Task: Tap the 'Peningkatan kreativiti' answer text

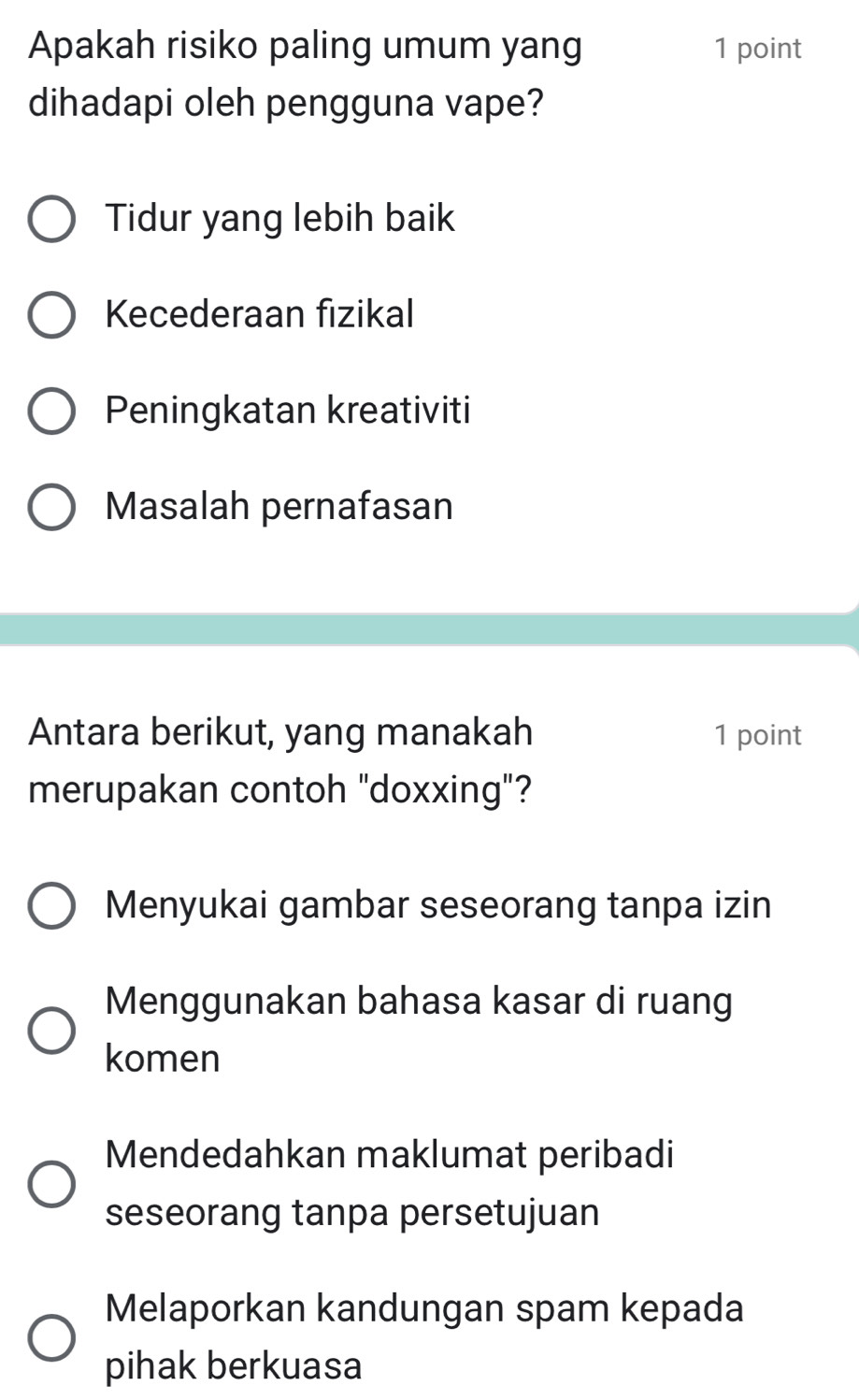Action: pyautogui.click(x=289, y=411)
